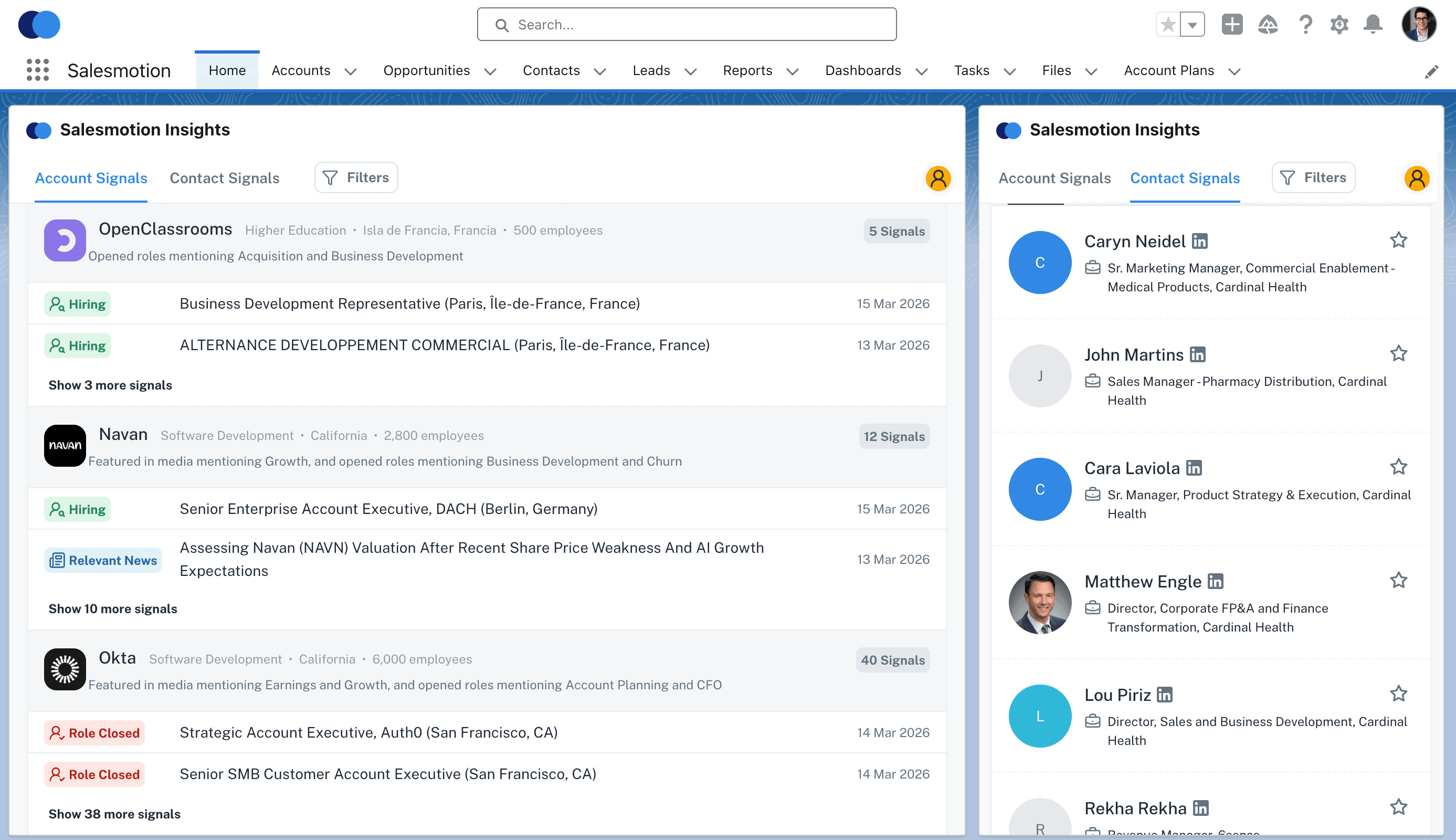Click orange user icon in right panel
The width and height of the screenshot is (1456, 840).
tap(1416, 179)
